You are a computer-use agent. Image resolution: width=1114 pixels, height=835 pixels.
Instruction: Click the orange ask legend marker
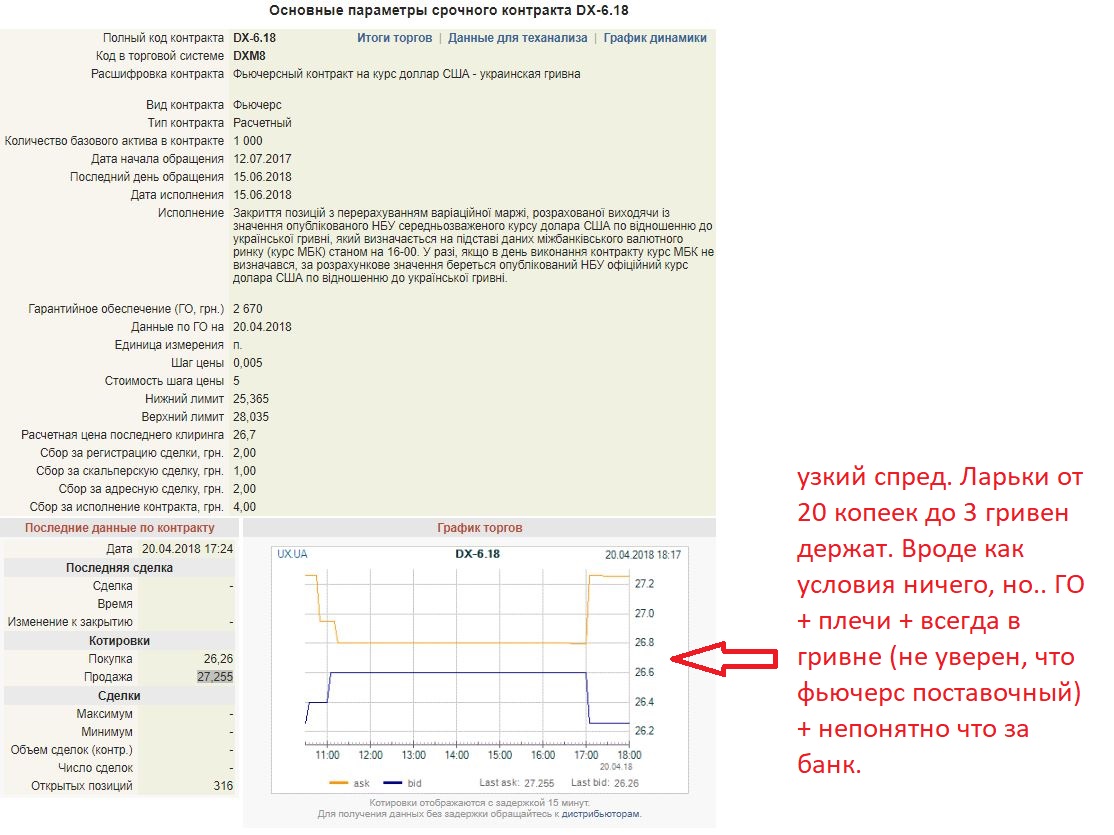338,783
